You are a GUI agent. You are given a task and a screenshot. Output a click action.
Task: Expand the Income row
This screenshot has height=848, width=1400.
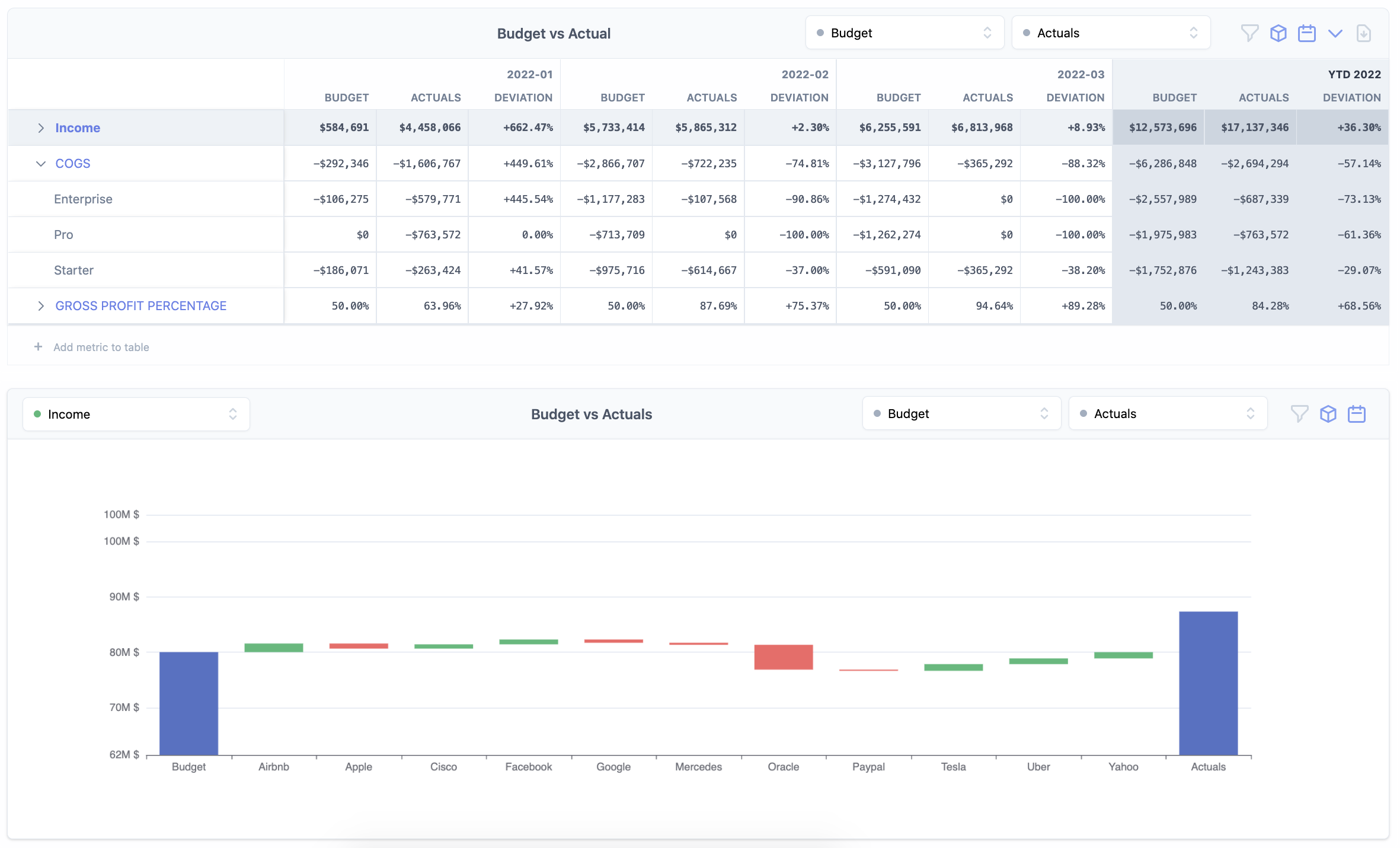[x=40, y=128]
